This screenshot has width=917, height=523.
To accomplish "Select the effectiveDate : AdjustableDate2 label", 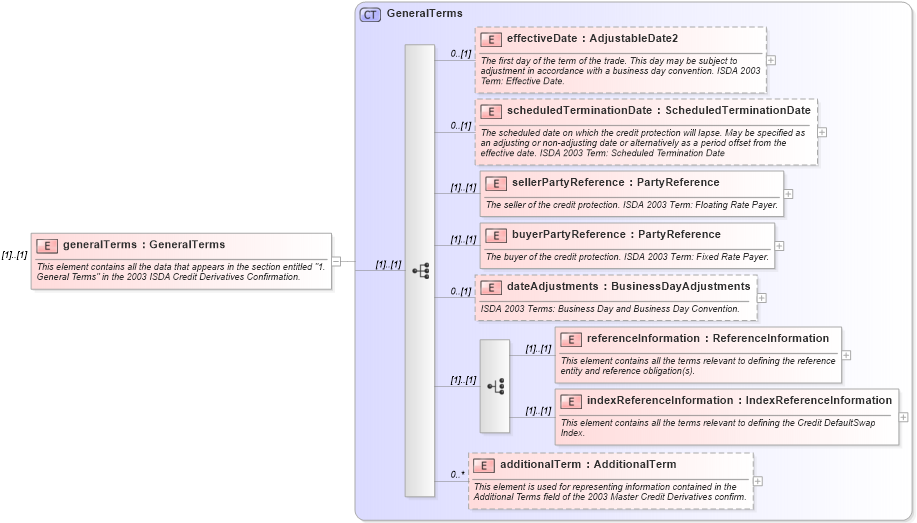I will (592, 39).
